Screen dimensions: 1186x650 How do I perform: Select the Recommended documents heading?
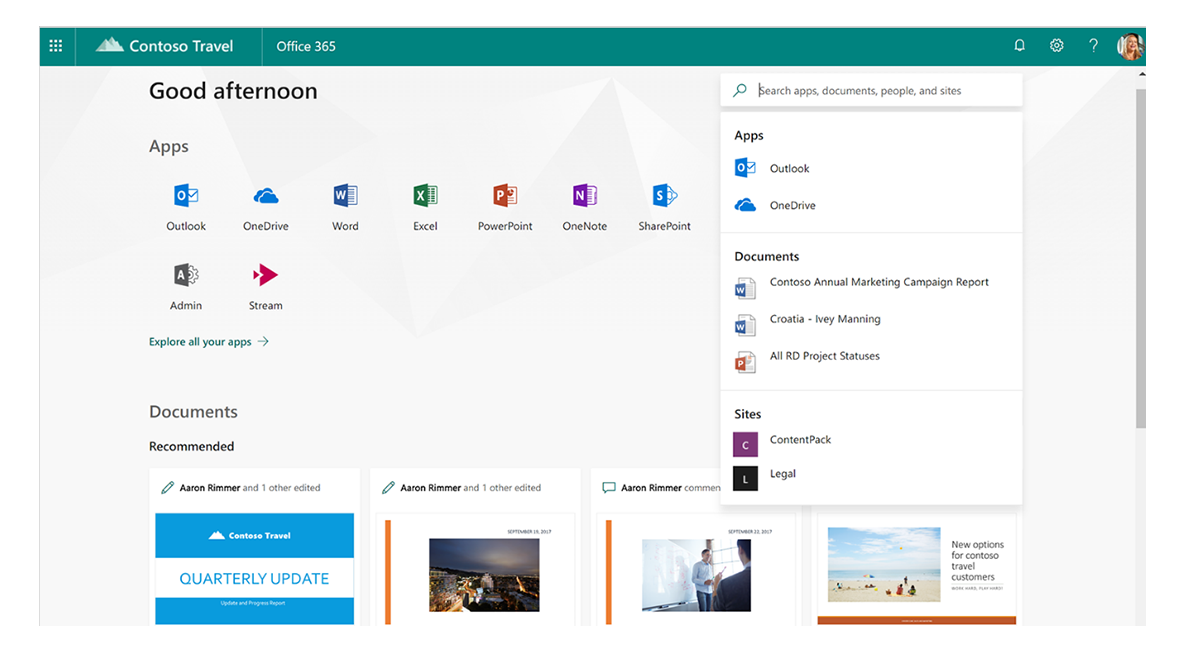tap(191, 446)
